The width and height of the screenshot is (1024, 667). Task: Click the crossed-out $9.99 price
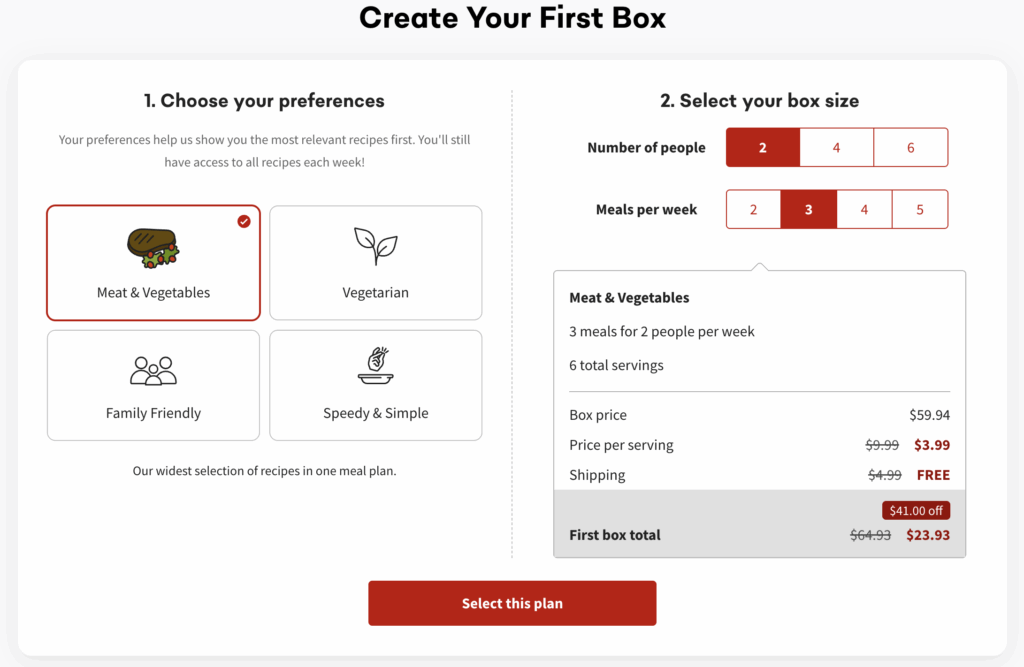882,445
